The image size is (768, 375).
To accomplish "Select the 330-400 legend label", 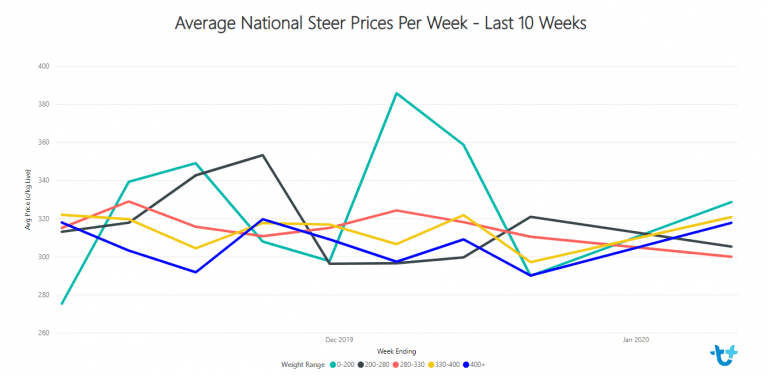I will pyautogui.click(x=448, y=365).
